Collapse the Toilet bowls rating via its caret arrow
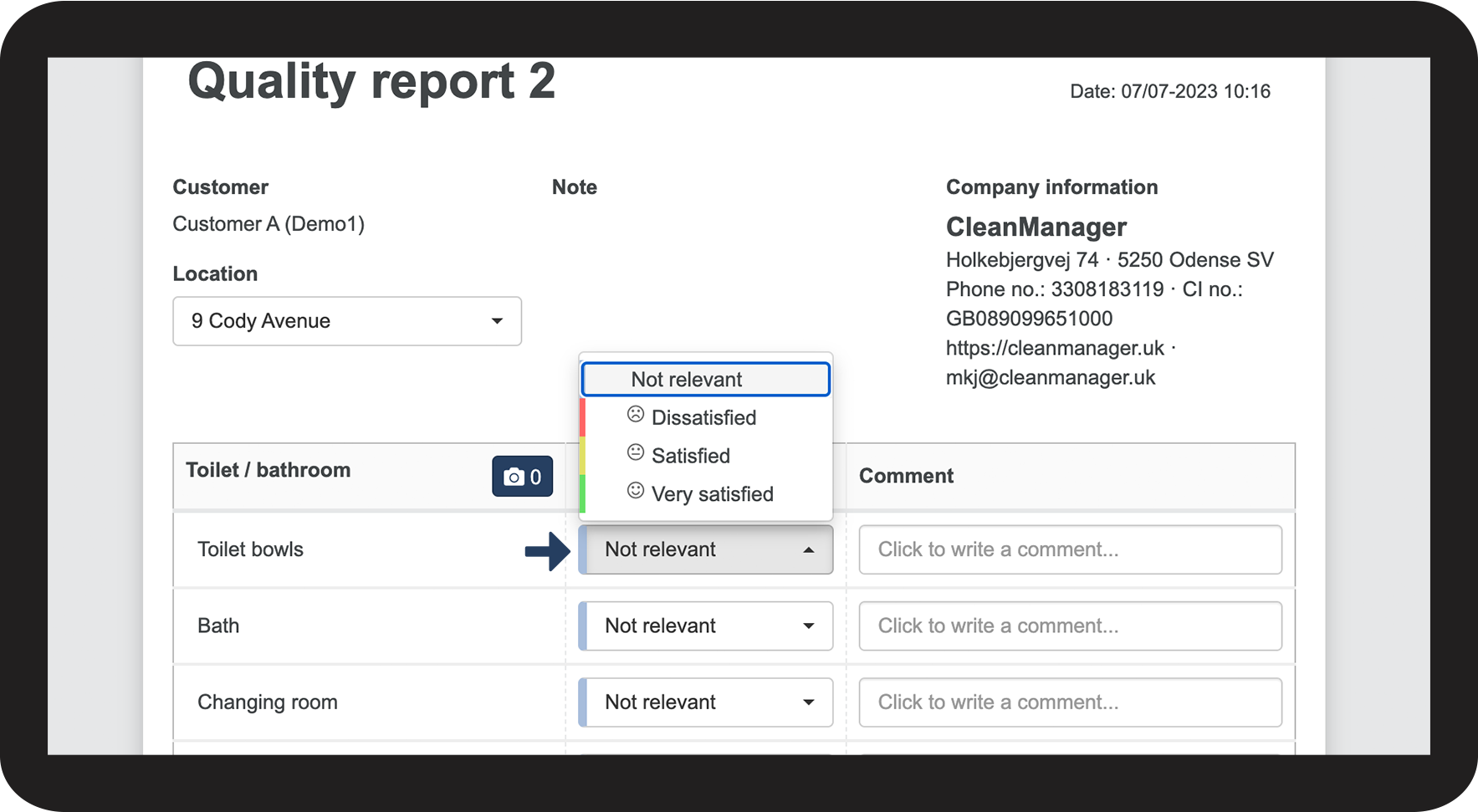 [x=808, y=550]
